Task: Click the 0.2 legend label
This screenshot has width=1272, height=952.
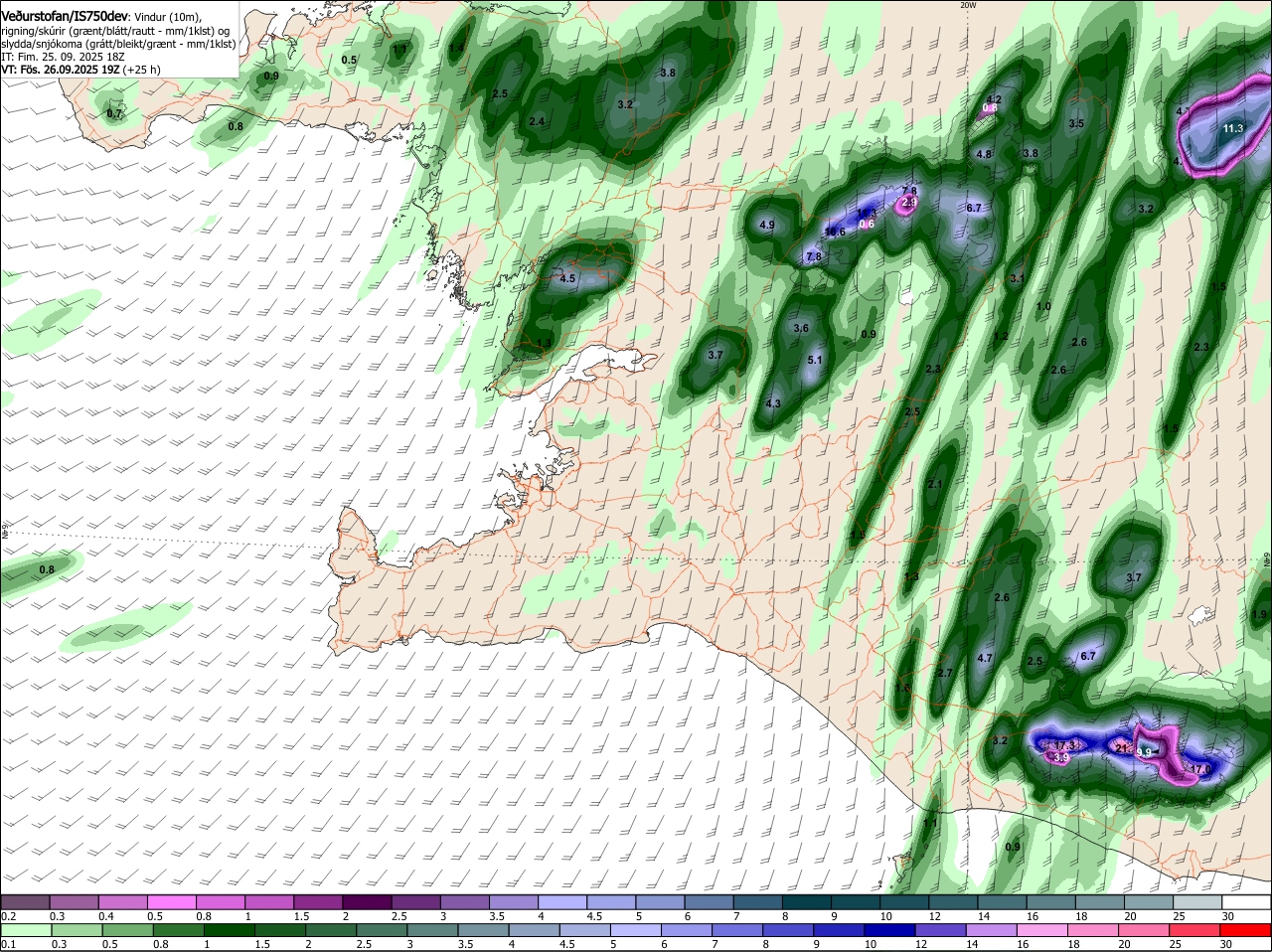Action: pyautogui.click(x=8, y=915)
